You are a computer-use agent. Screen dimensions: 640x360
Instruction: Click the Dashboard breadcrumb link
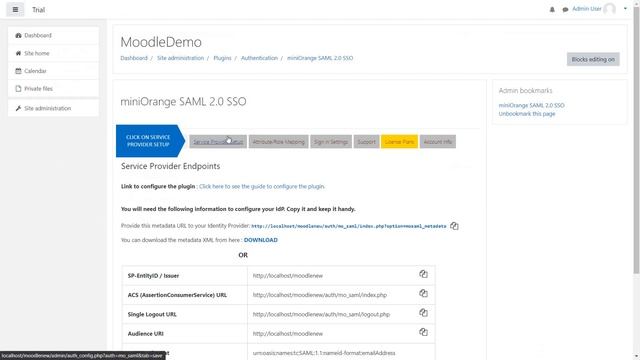tap(134, 58)
